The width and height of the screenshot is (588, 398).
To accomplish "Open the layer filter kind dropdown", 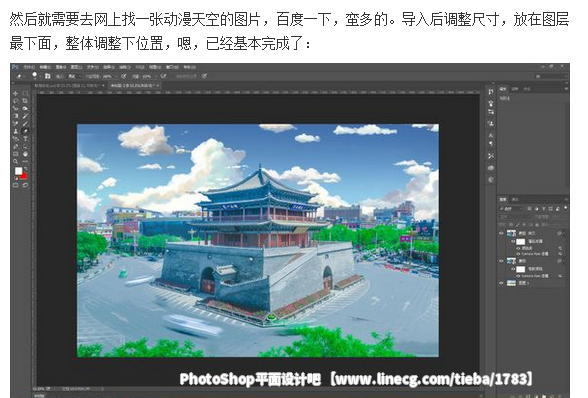I will click(511, 209).
